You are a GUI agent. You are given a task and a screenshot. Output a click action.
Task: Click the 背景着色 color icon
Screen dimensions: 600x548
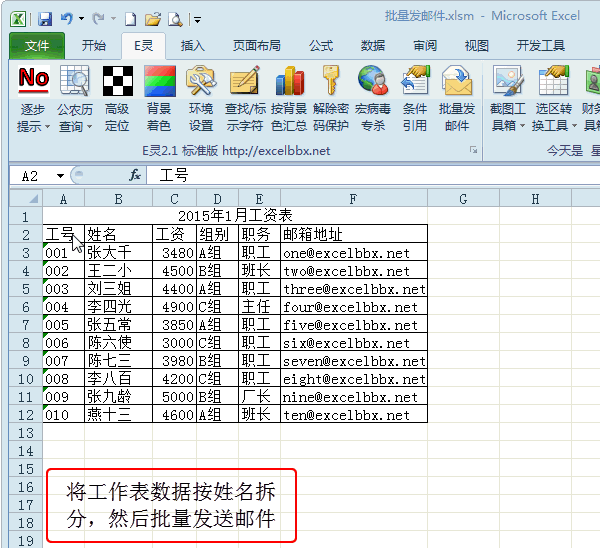click(160, 81)
